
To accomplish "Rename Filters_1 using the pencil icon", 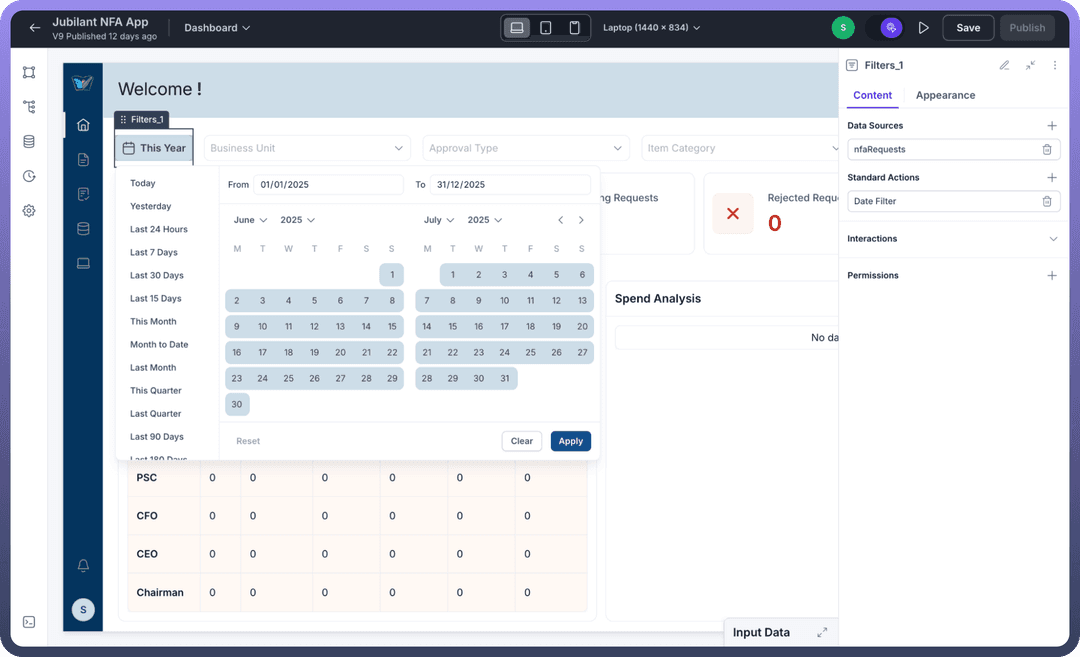I will click(x=1005, y=65).
